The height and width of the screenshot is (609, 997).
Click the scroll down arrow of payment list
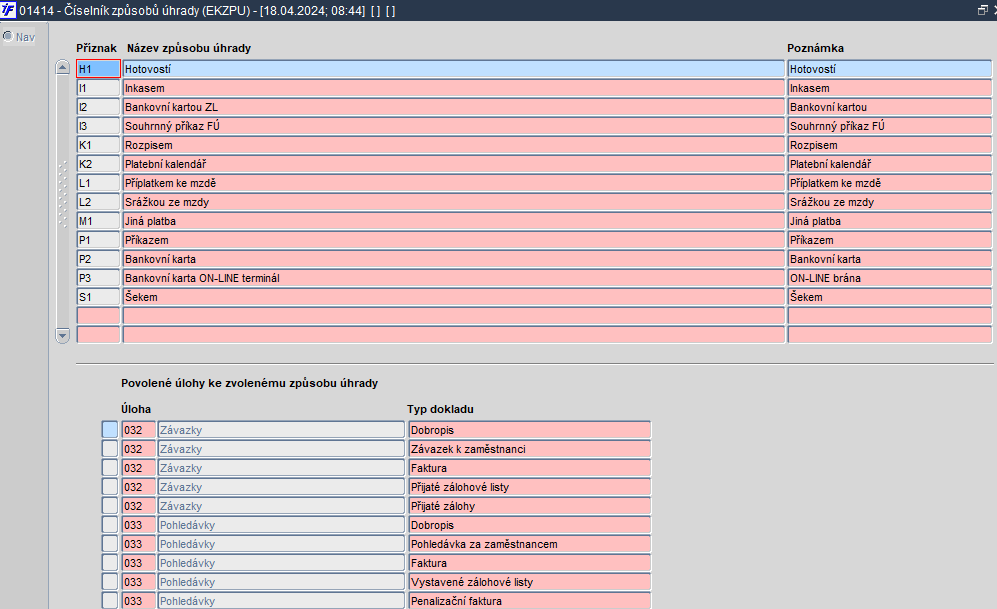[x=62, y=335]
